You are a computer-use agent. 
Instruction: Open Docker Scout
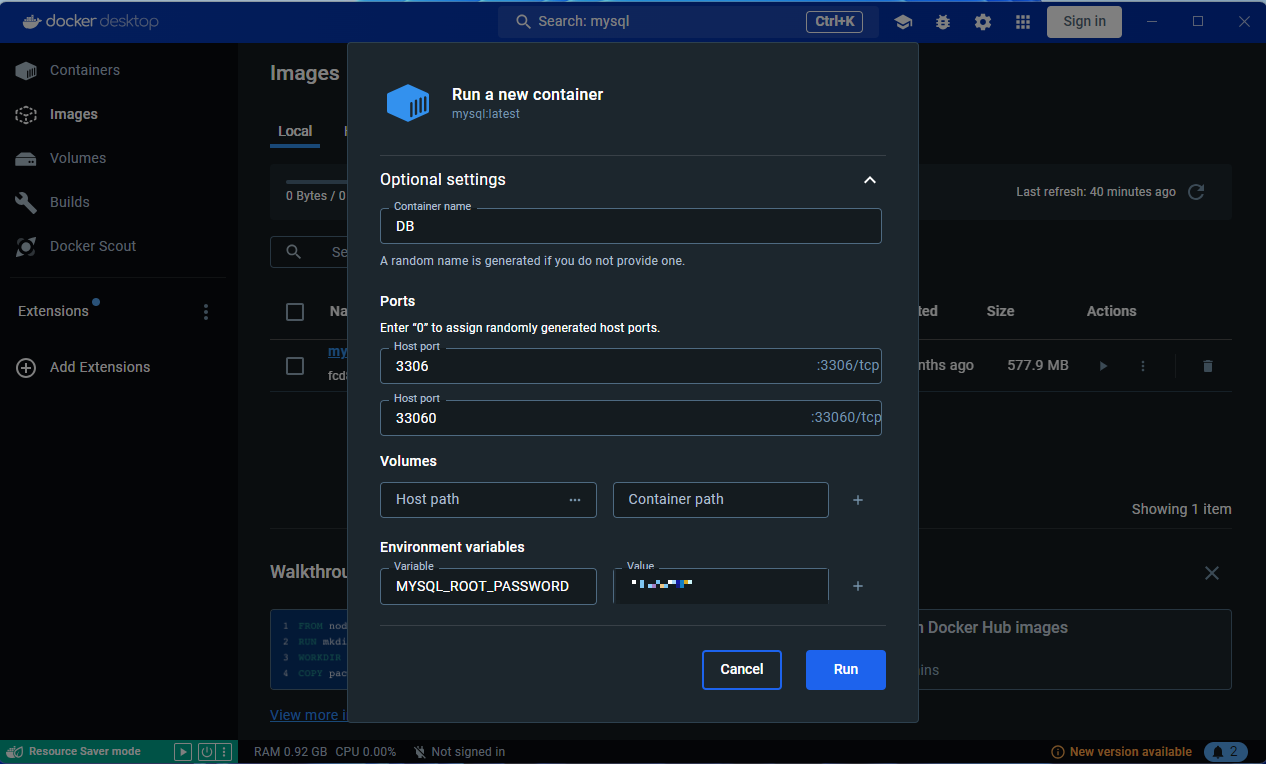93,246
